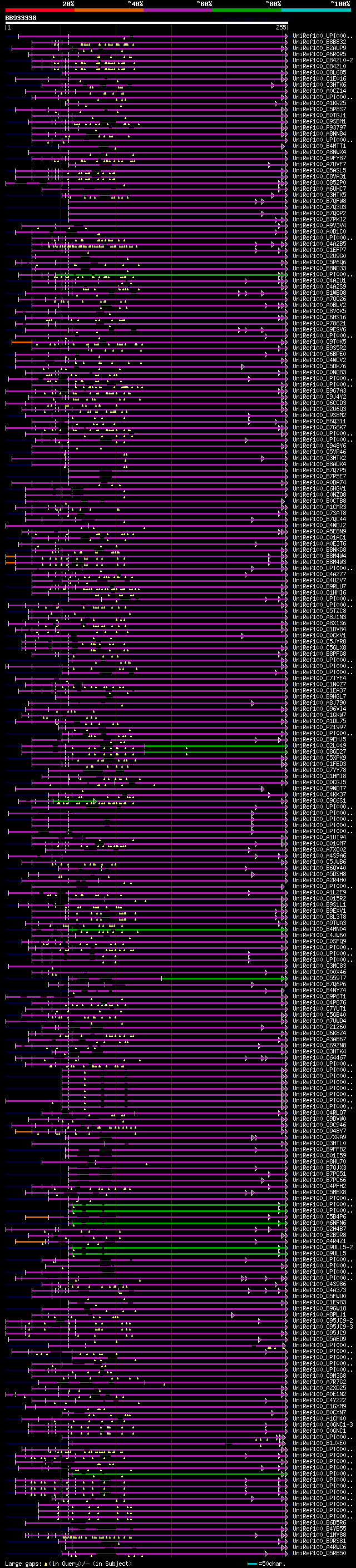Click the cyan ~100% identity legend bar
Image resolution: width=356 pixels, height=1568 pixels.
coord(316,10)
